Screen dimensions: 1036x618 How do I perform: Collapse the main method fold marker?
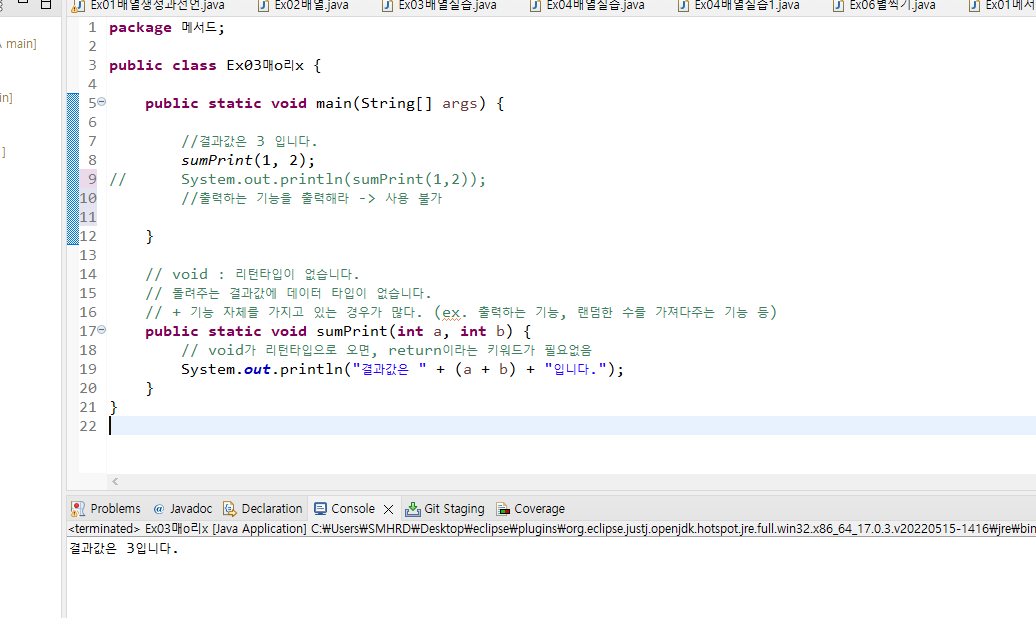(x=102, y=102)
